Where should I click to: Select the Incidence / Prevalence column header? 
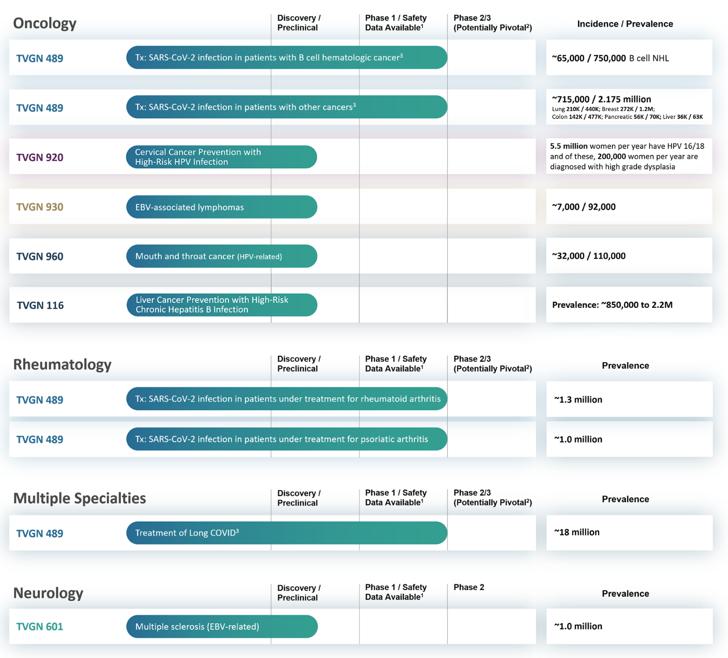[625, 24]
